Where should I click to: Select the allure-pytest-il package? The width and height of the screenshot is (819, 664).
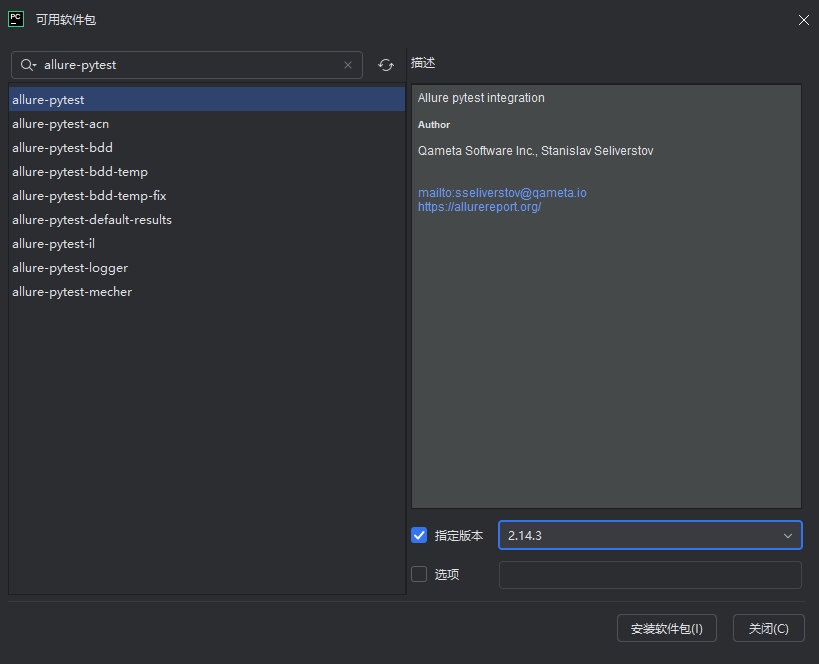(x=207, y=244)
